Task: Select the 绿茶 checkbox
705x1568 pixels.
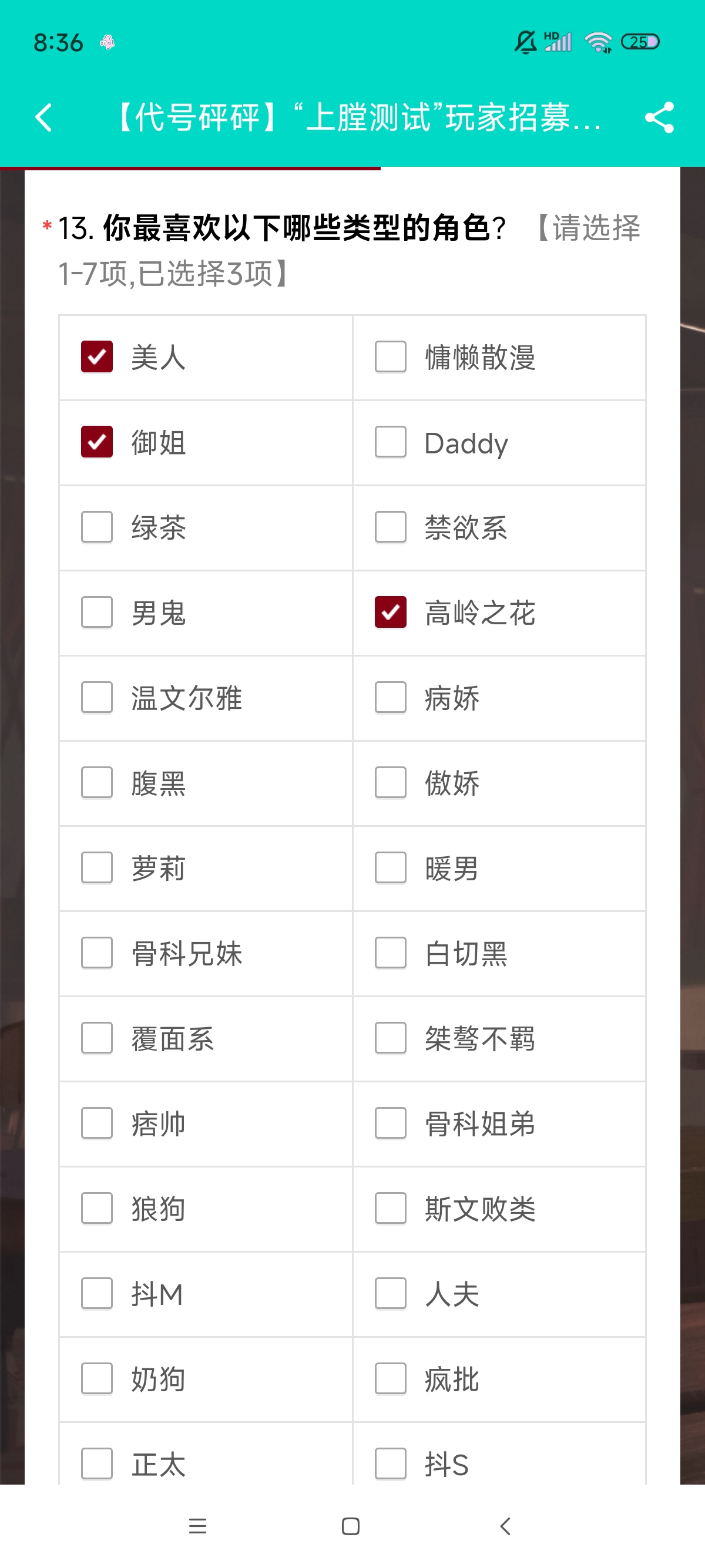Action: [x=97, y=527]
